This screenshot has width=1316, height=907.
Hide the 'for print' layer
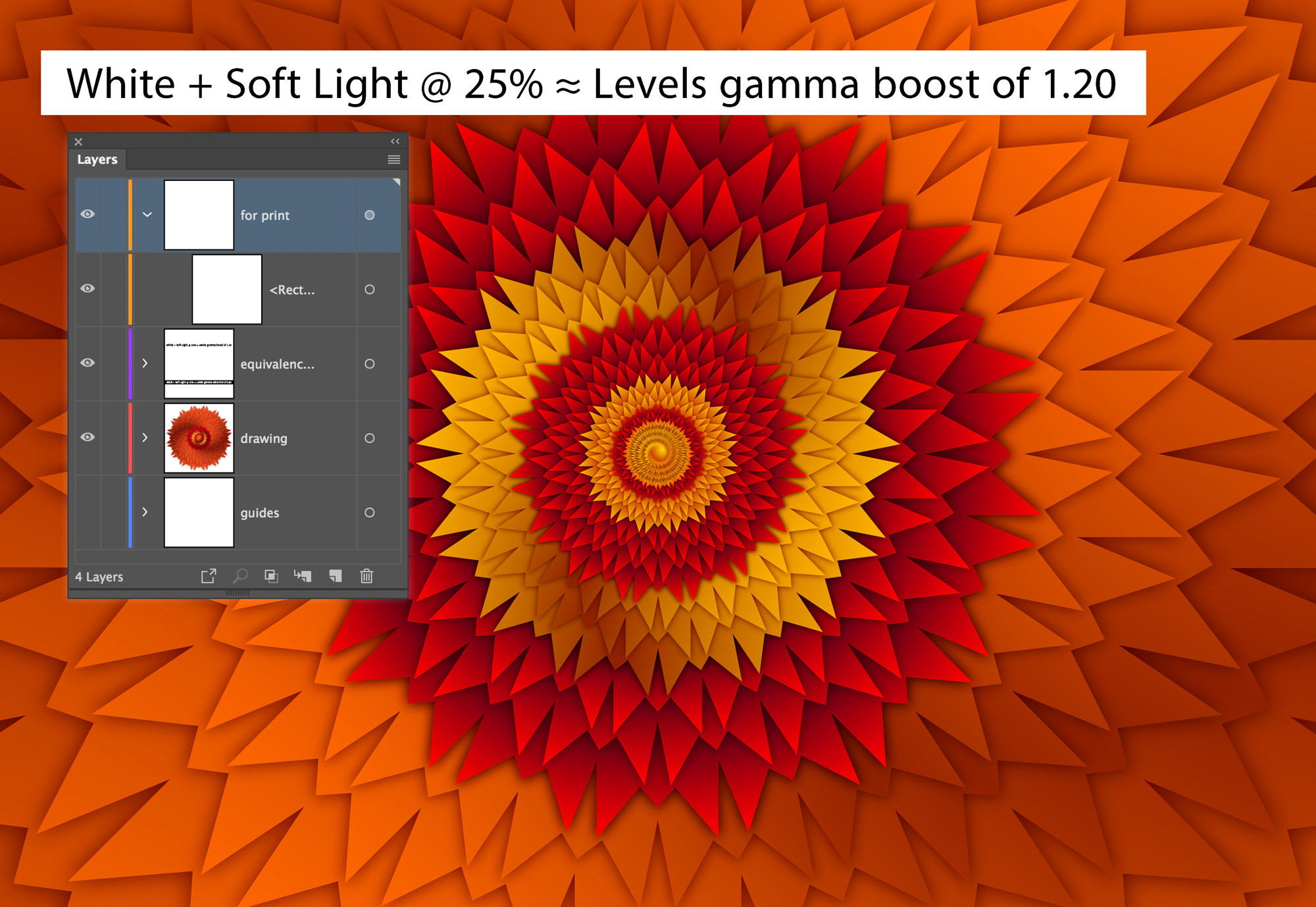88,214
